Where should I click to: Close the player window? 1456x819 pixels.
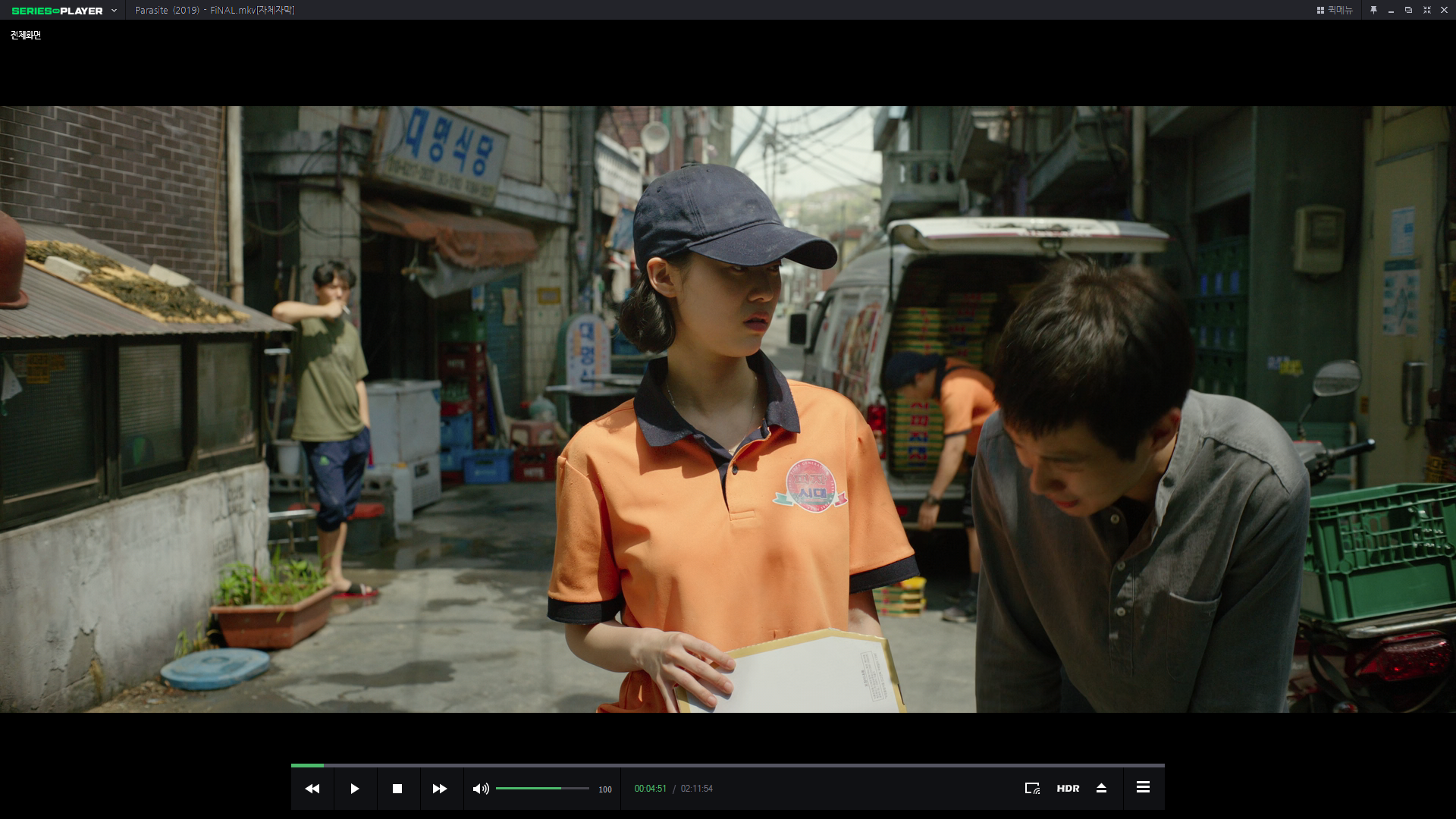(x=1444, y=10)
